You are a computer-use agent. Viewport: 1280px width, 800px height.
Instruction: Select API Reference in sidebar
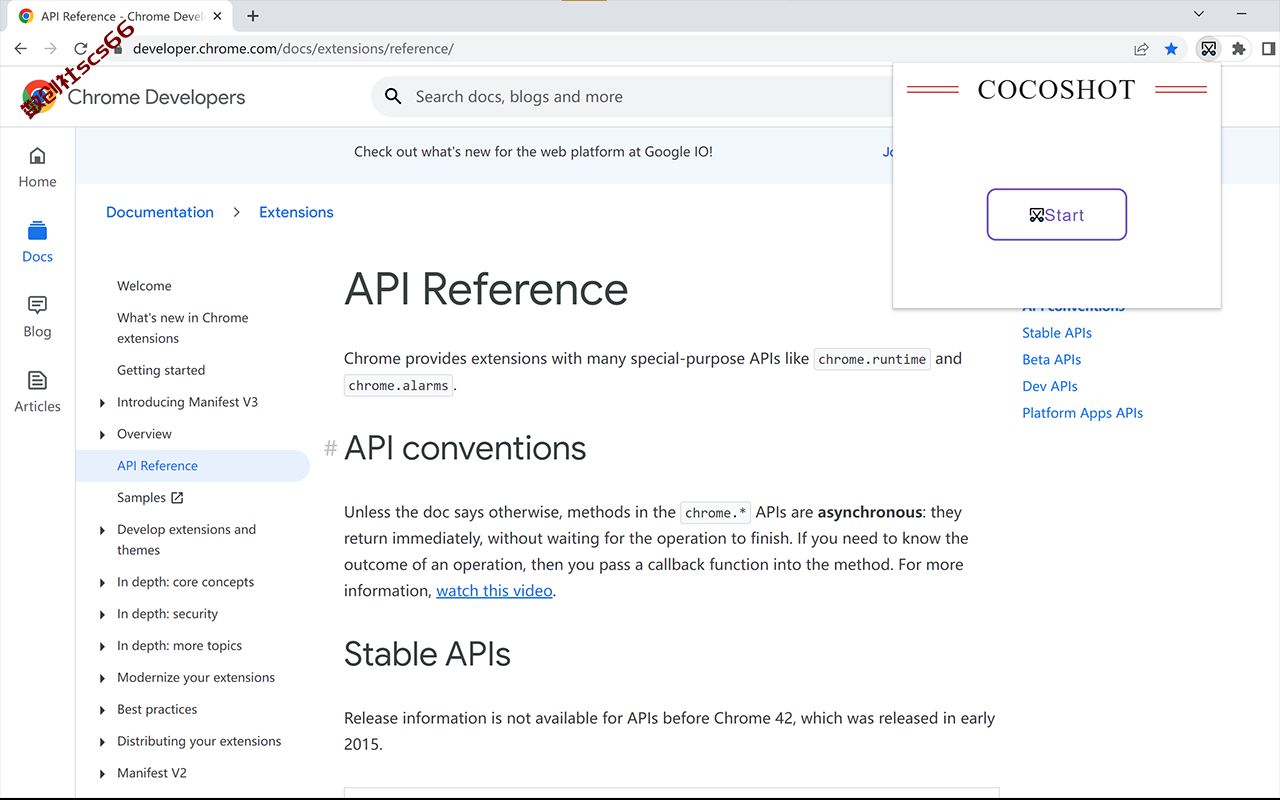(193, 466)
